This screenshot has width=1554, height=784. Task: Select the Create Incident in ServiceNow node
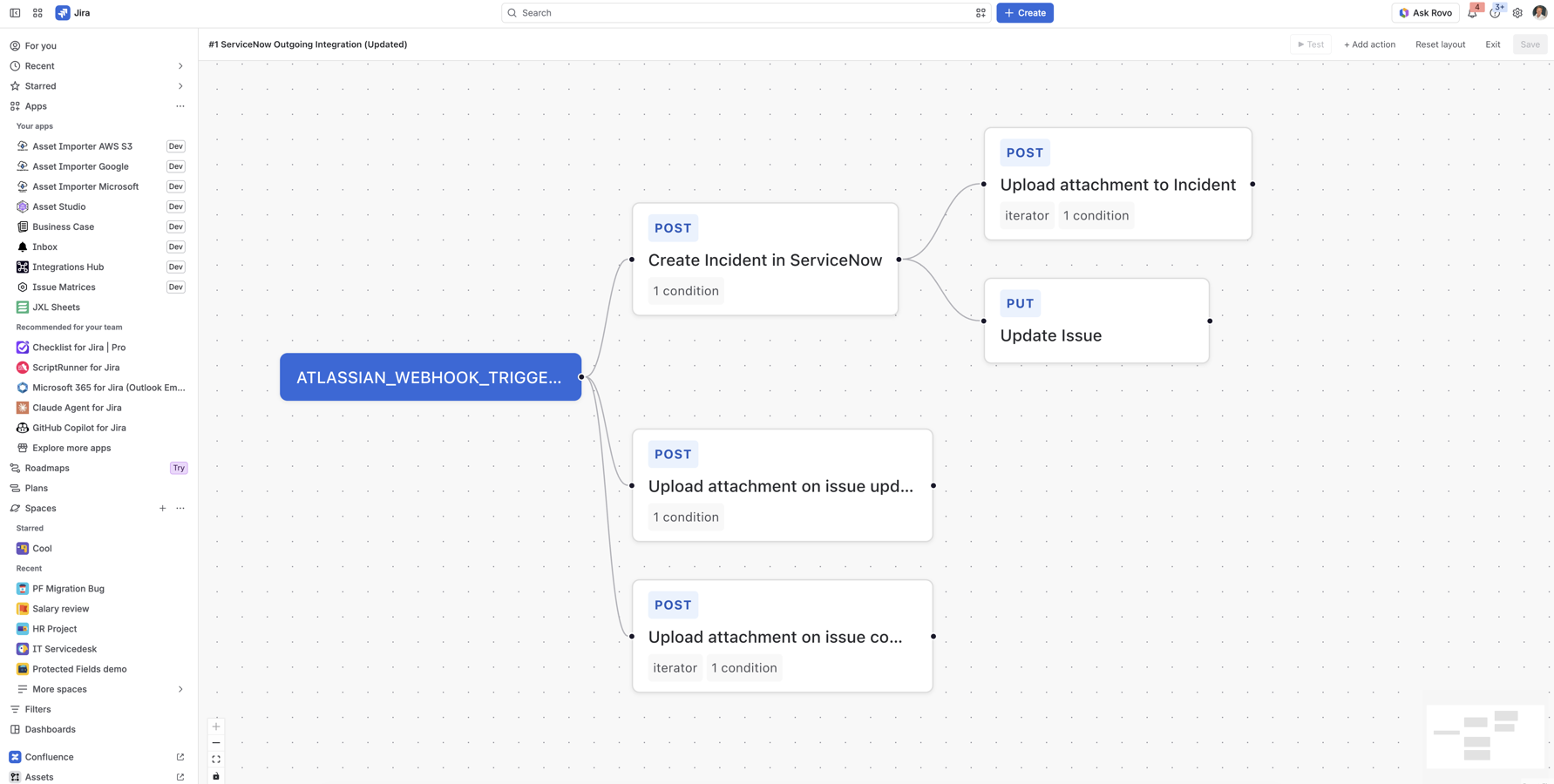coord(765,260)
